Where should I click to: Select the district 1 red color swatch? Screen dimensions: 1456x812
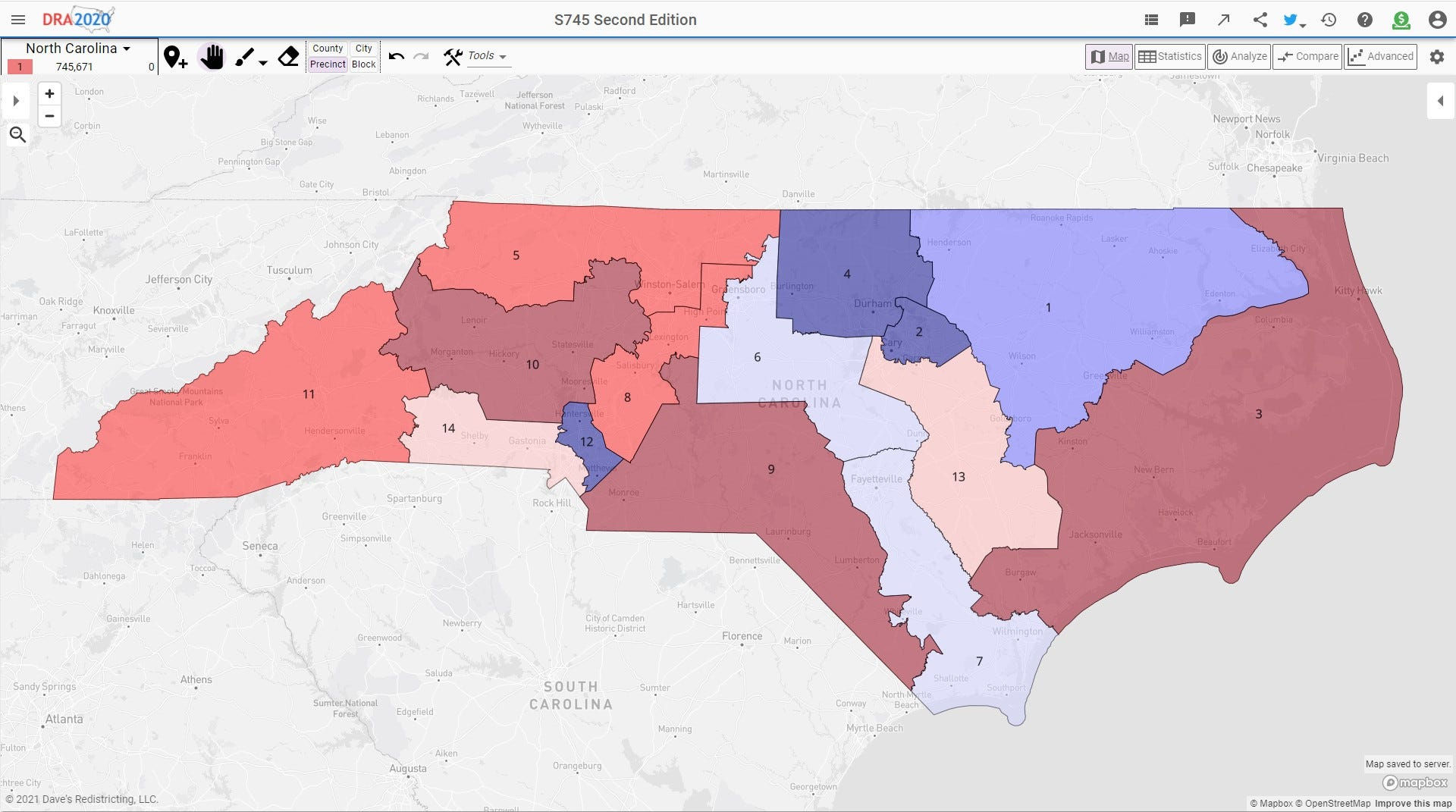pyautogui.click(x=20, y=67)
